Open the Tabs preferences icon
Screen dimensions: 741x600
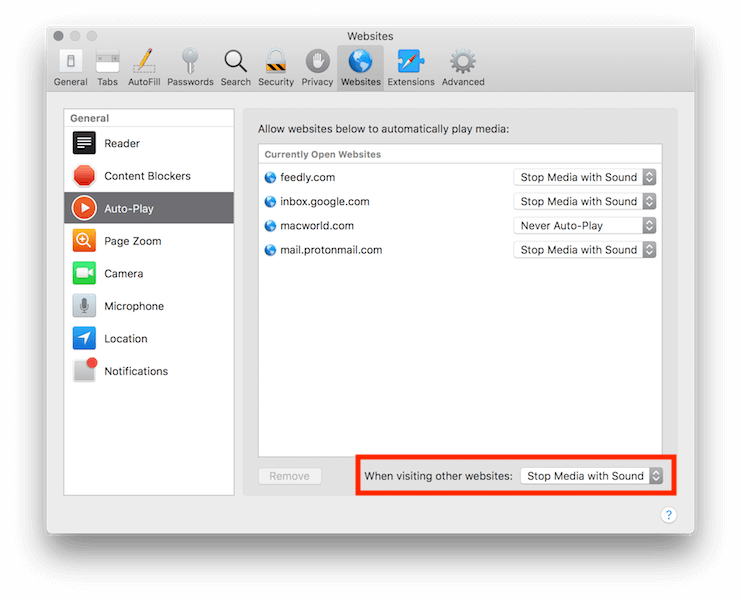tap(107, 62)
